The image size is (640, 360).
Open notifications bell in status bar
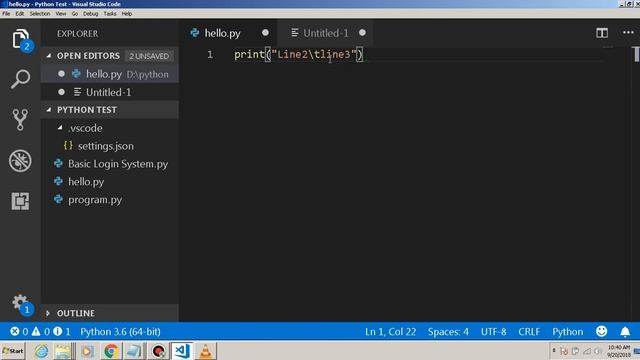tap(625, 332)
